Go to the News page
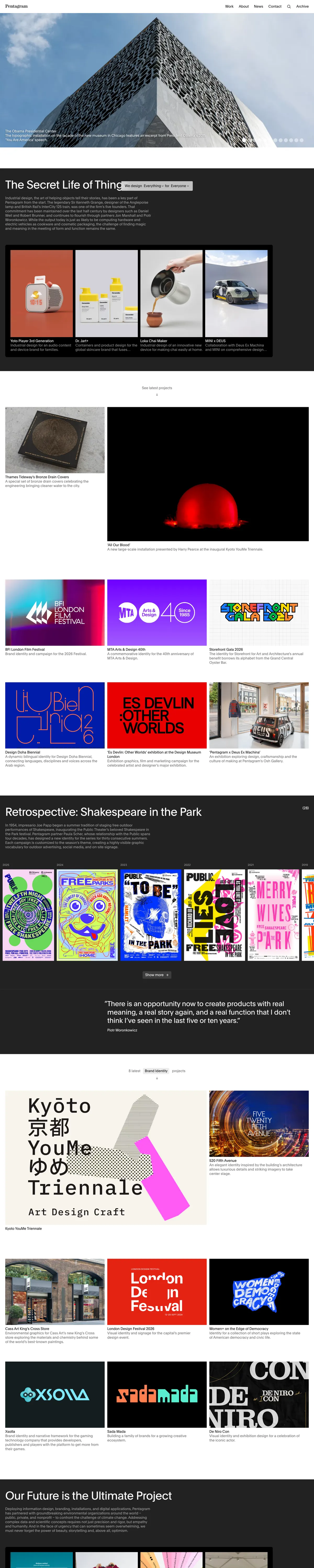Screen dimensions: 314x1568 pyautogui.click(x=259, y=7)
